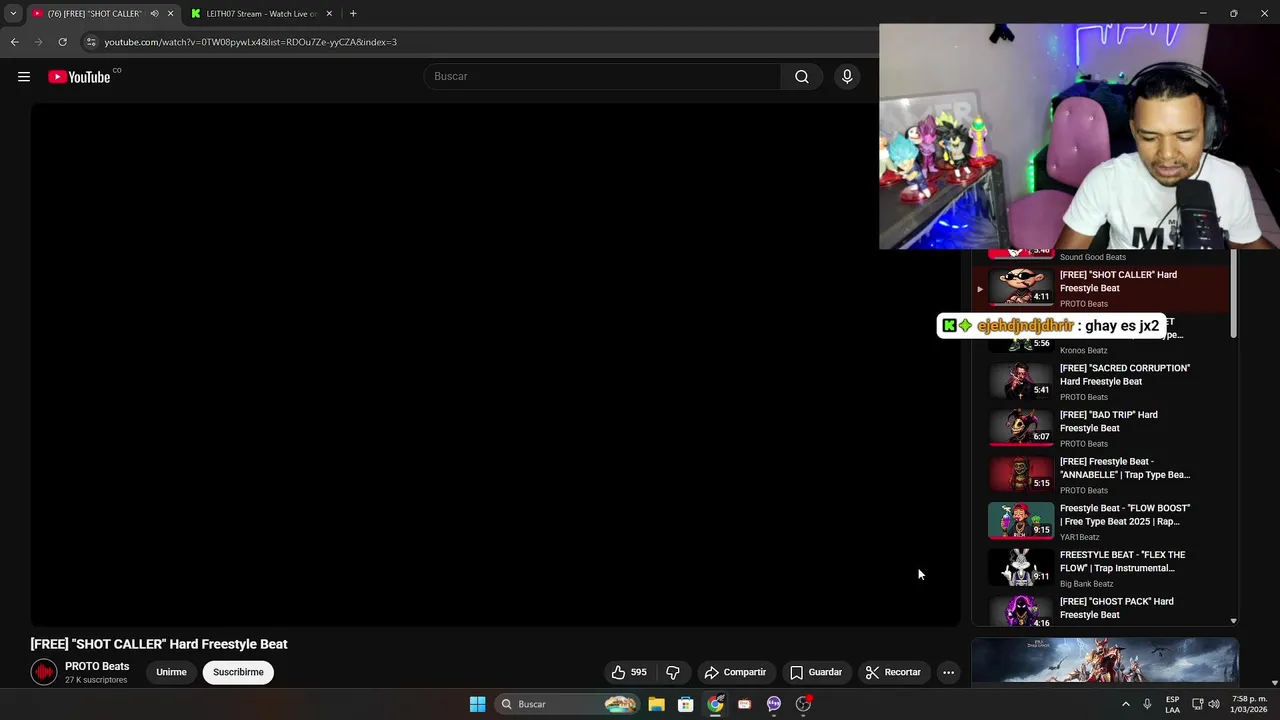This screenshot has height=720, width=1280.
Task: Switch to LEITH07 Stream Kick tab
Action: click(x=262, y=14)
